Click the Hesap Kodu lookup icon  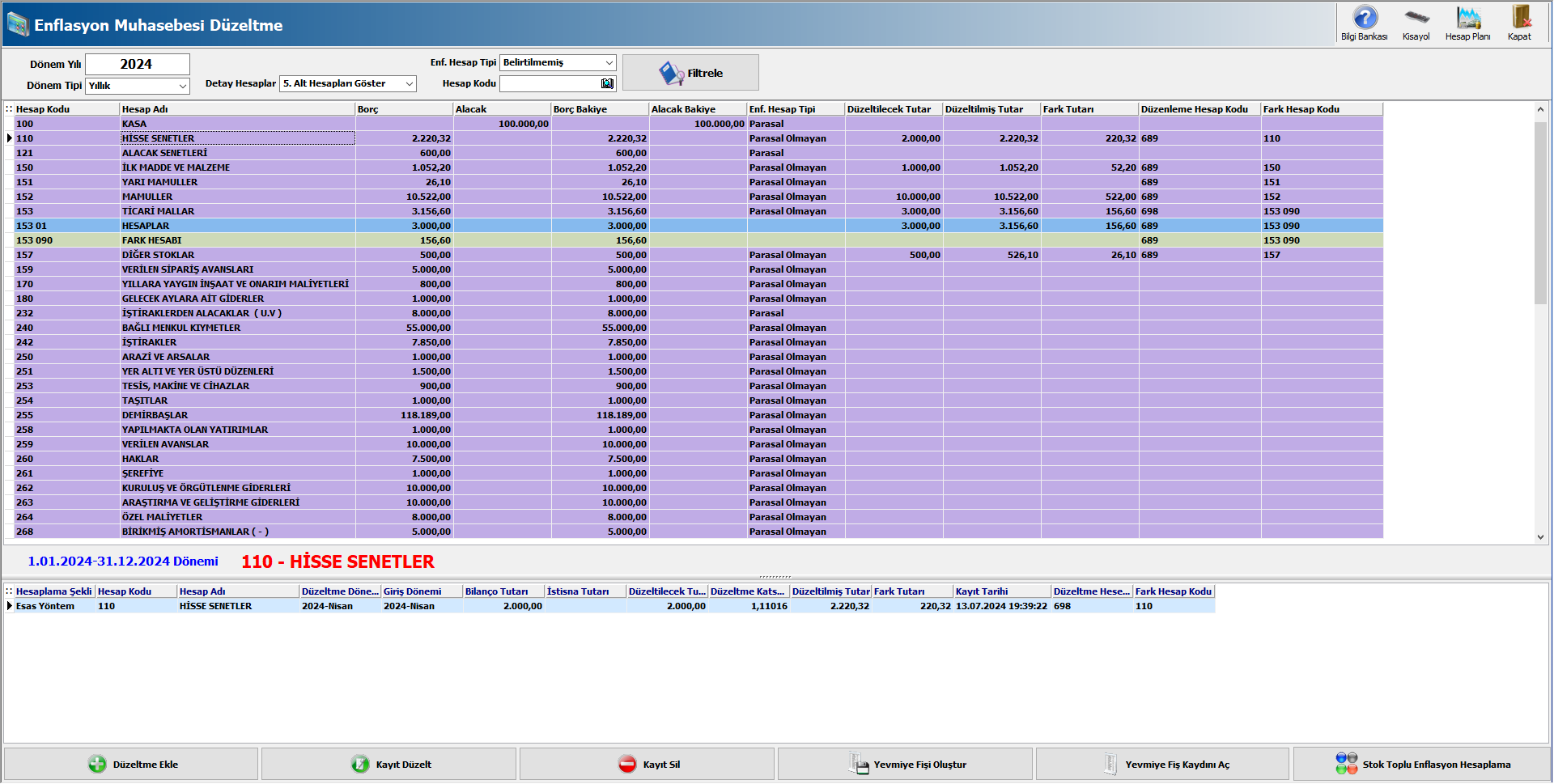(x=608, y=83)
